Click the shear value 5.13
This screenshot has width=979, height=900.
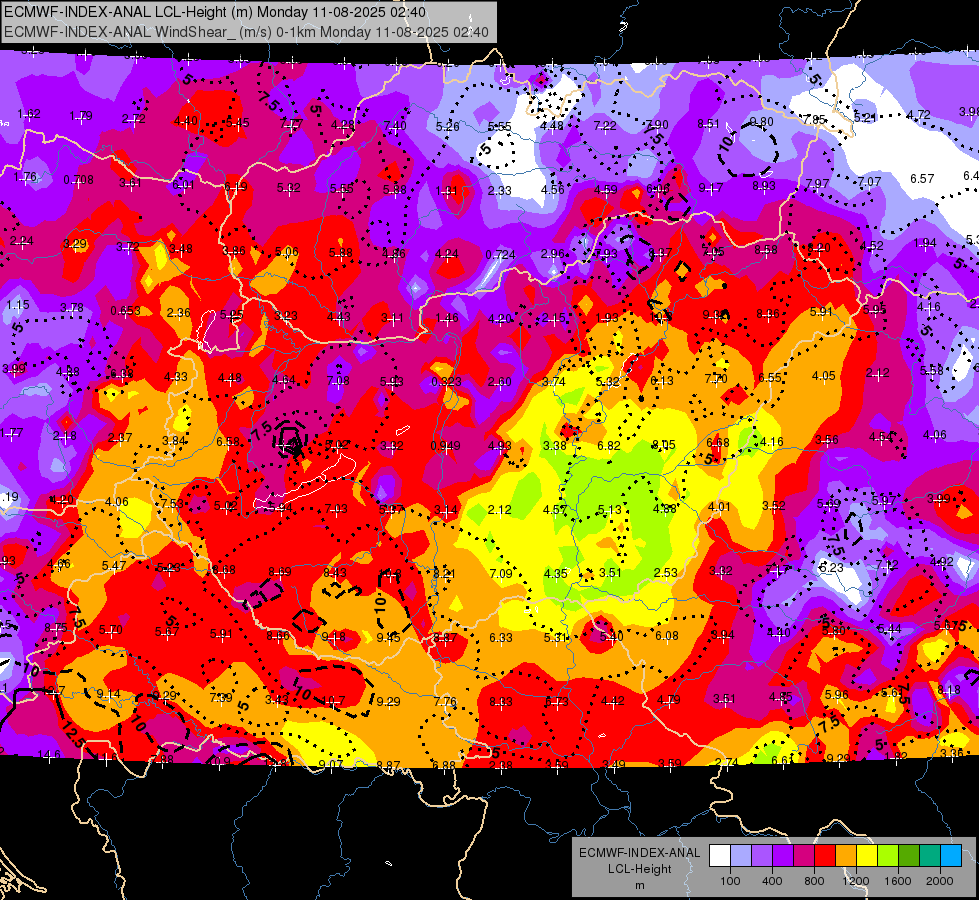(x=609, y=510)
